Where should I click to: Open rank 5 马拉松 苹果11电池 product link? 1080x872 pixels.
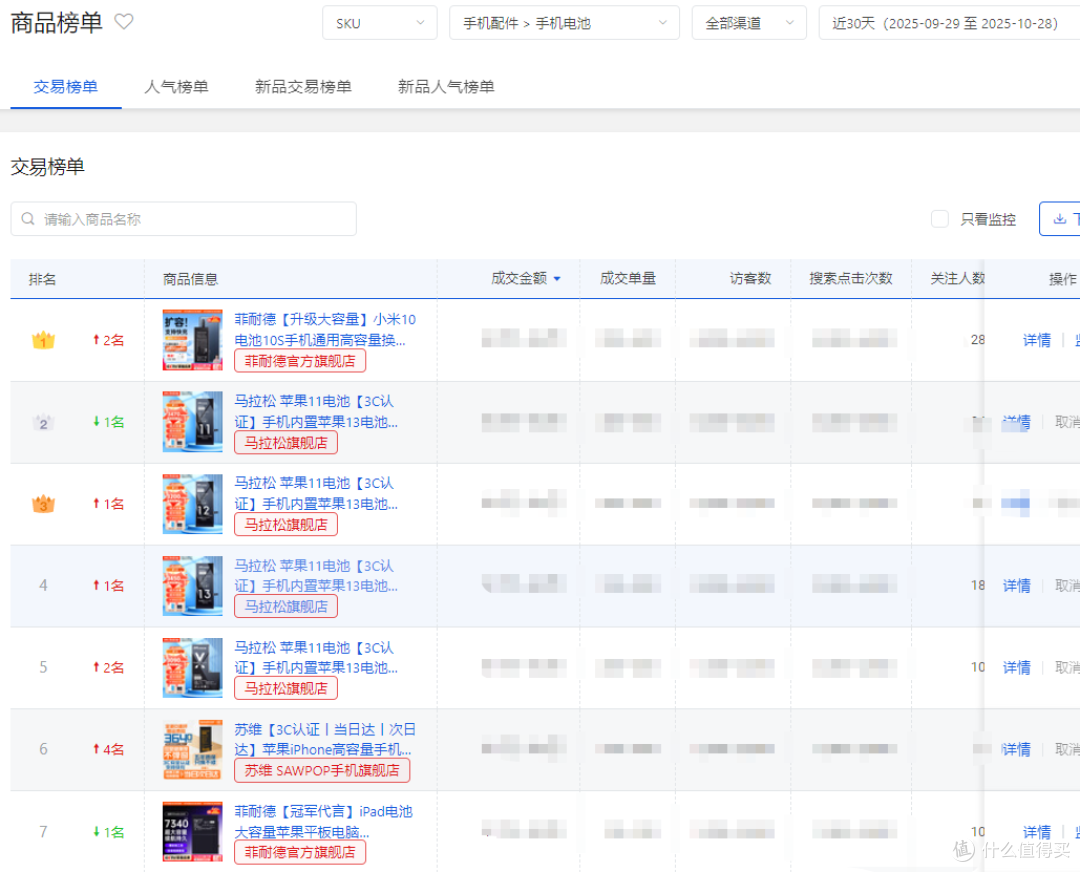point(316,657)
